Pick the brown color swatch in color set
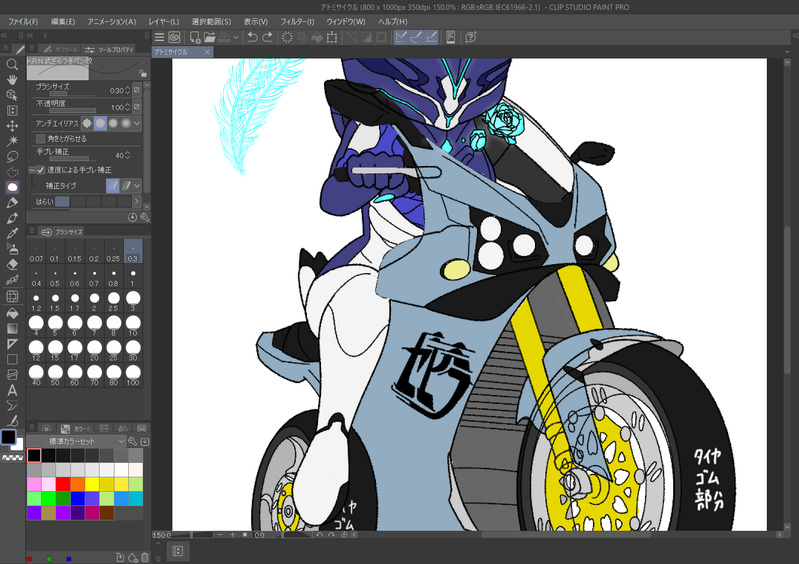The image size is (799, 564). tap(106, 513)
